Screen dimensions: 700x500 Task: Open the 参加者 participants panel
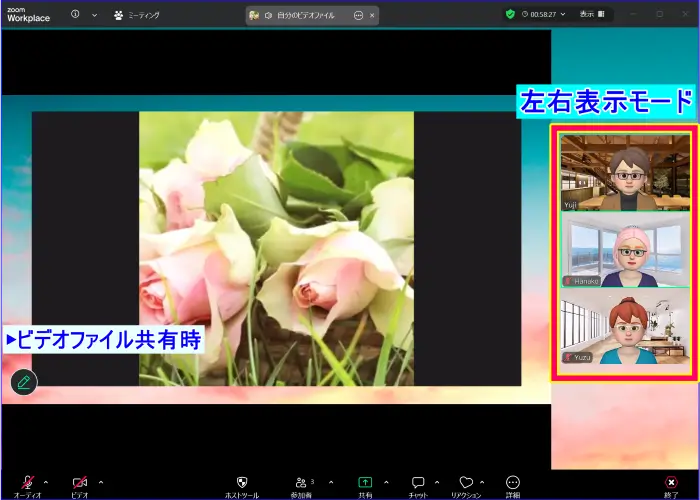(x=301, y=484)
